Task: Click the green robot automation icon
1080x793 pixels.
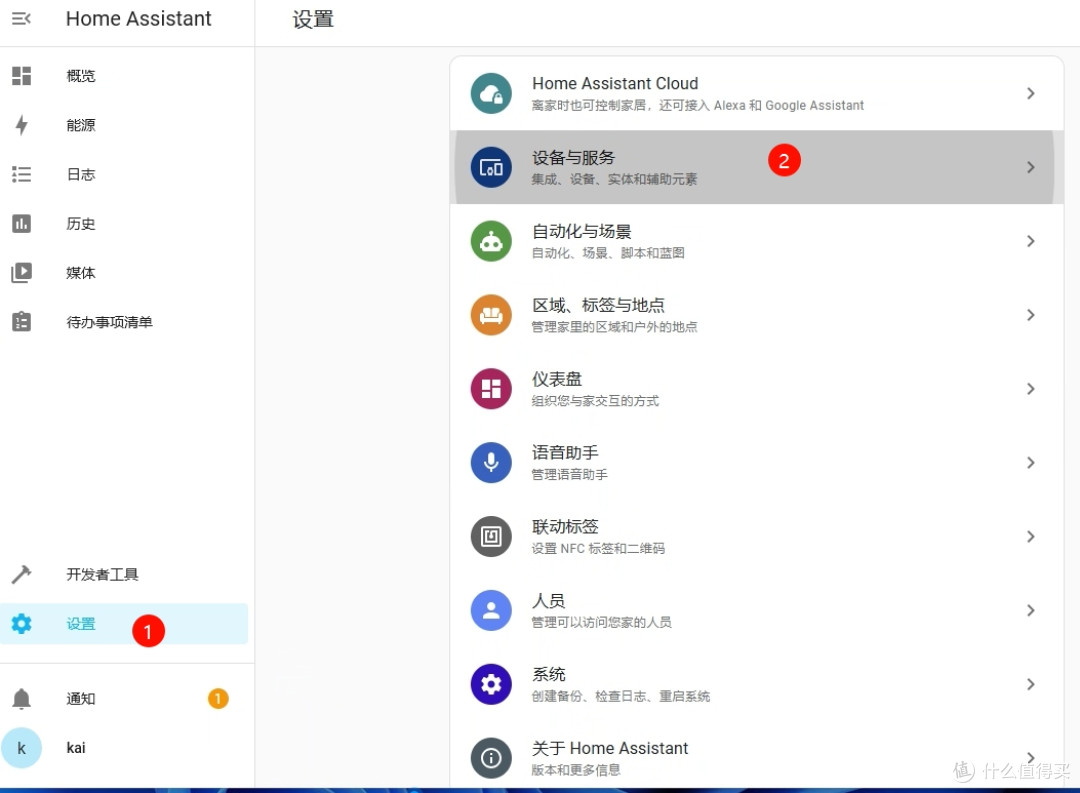Action: [x=491, y=241]
